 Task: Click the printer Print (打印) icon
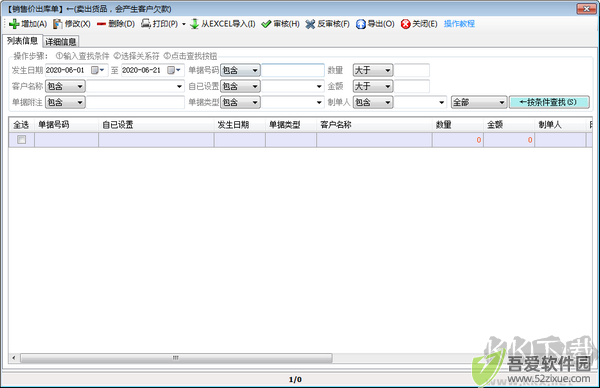point(146,24)
